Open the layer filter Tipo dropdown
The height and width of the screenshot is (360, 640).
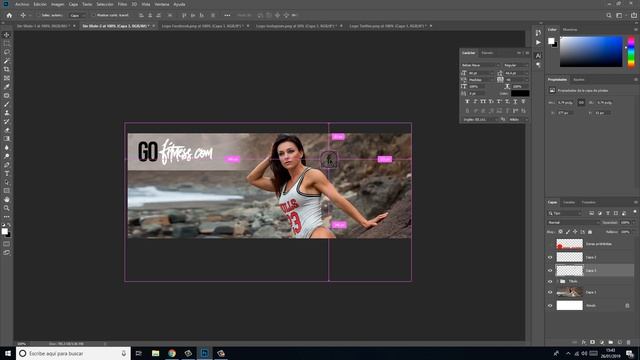(x=565, y=213)
